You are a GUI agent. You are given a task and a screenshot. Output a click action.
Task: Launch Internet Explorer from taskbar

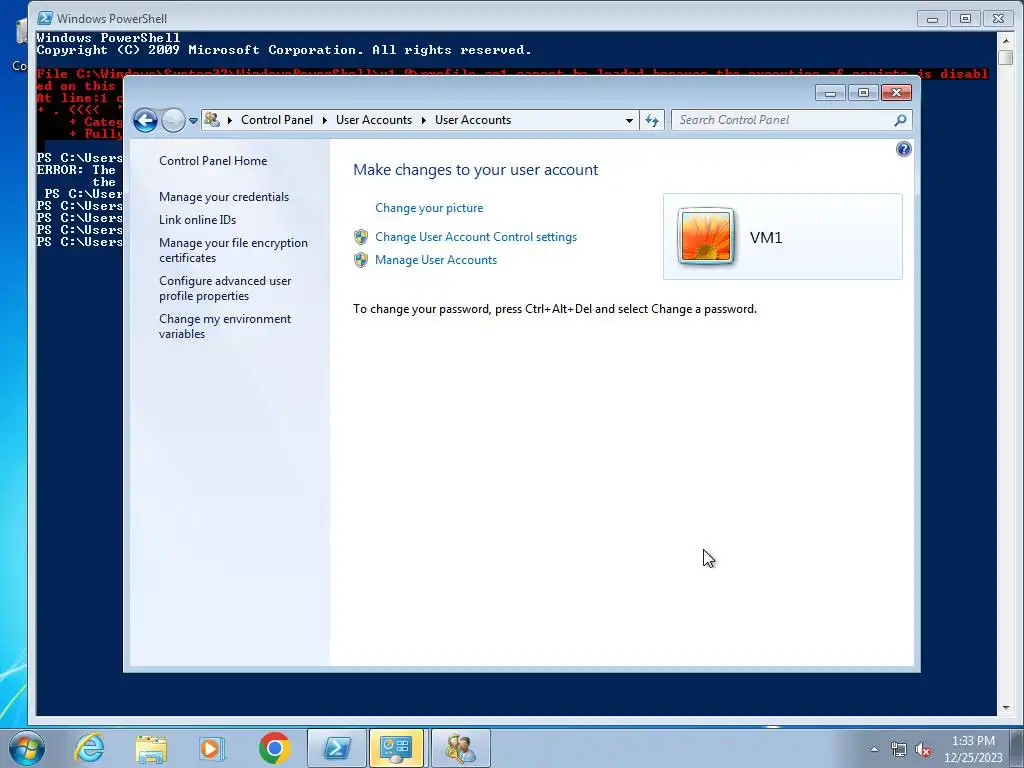pos(89,748)
